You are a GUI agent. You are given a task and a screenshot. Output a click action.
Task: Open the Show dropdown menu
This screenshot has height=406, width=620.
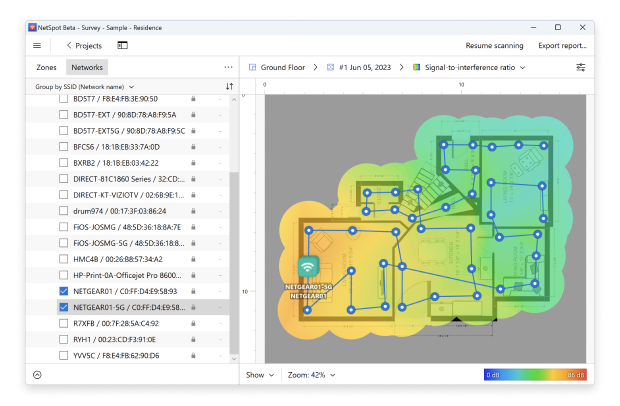pos(260,375)
